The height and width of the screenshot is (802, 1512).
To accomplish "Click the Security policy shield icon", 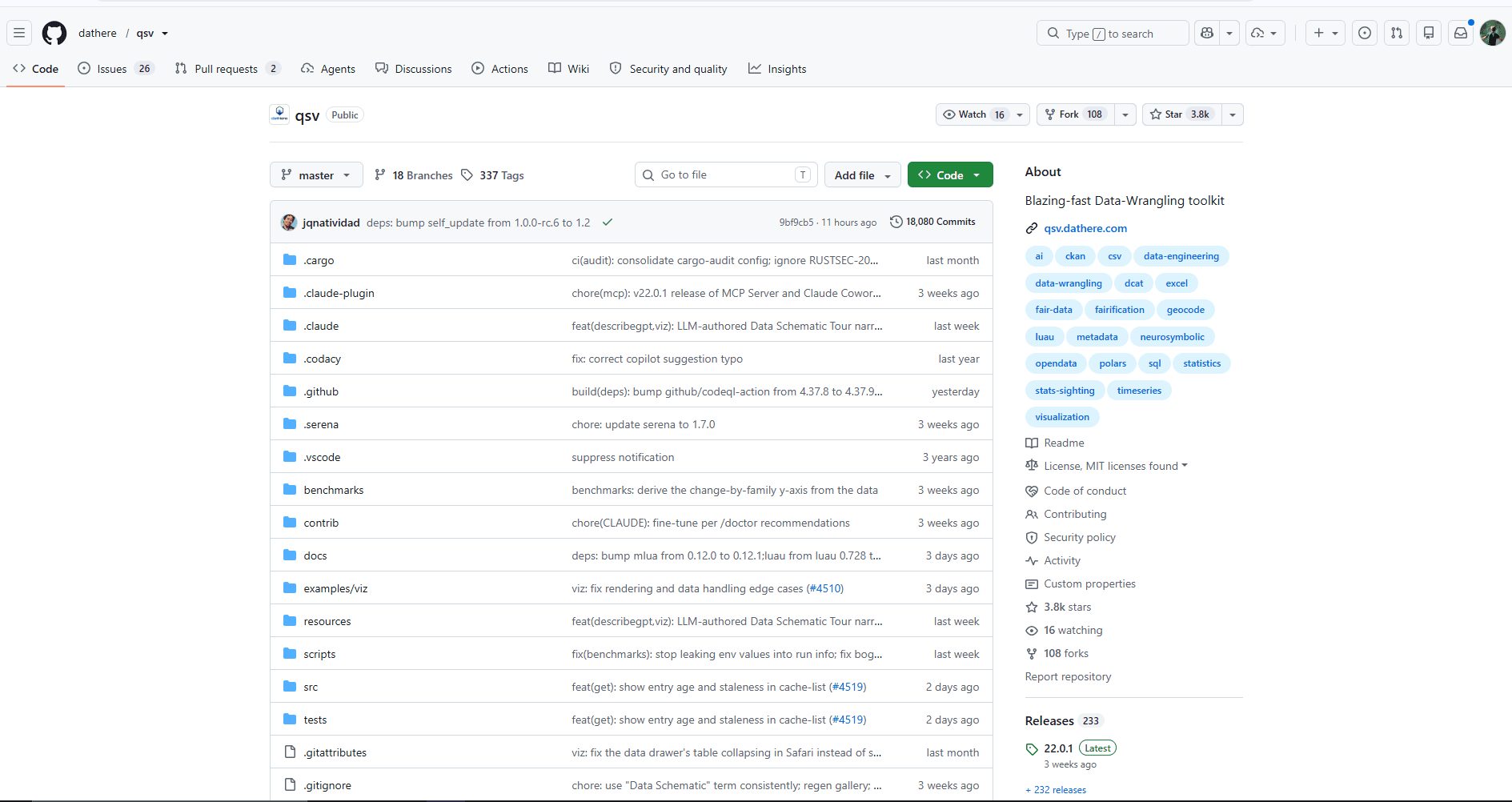I will click(1032, 538).
